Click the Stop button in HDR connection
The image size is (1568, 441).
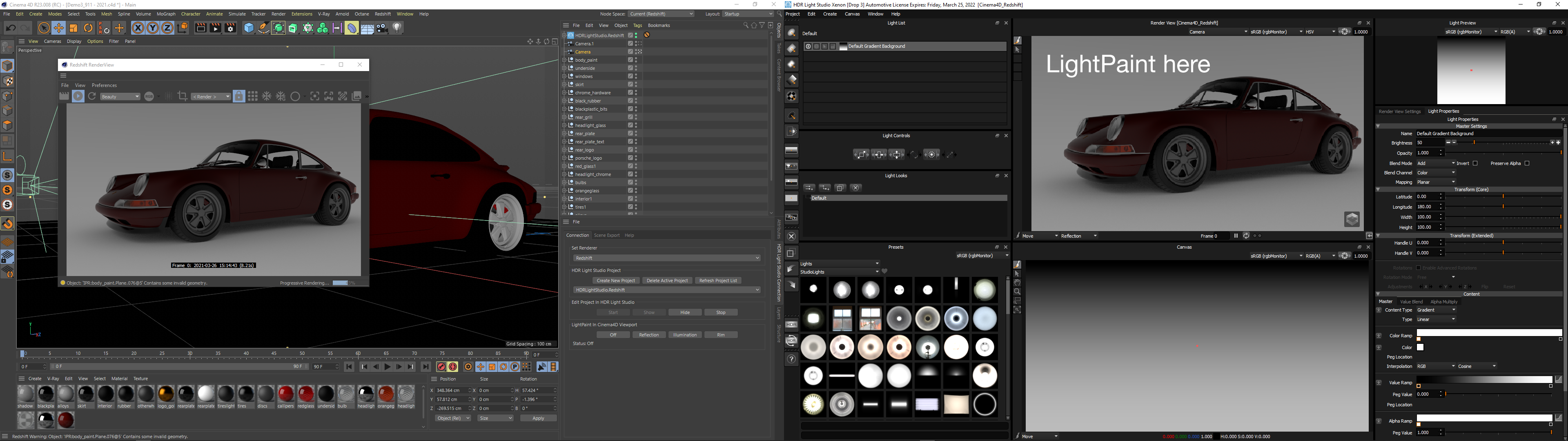tap(721, 312)
